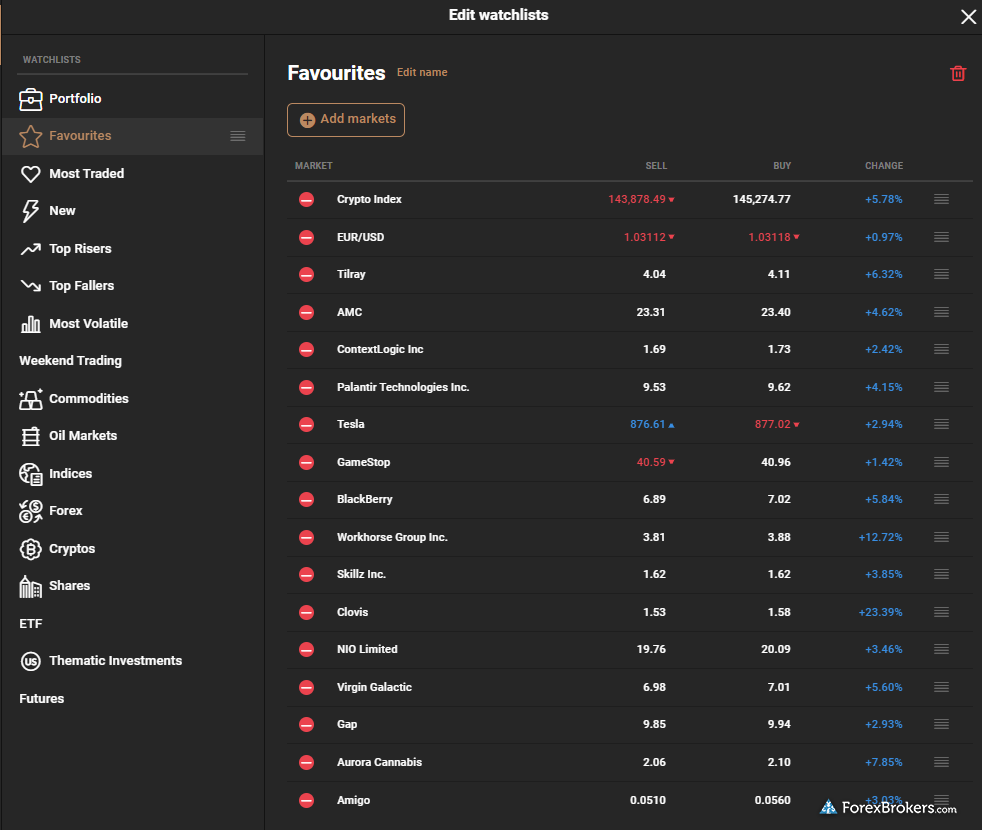Remove Crypto Index with its red minus icon
The image size is (982, 830).
point(306,200)
